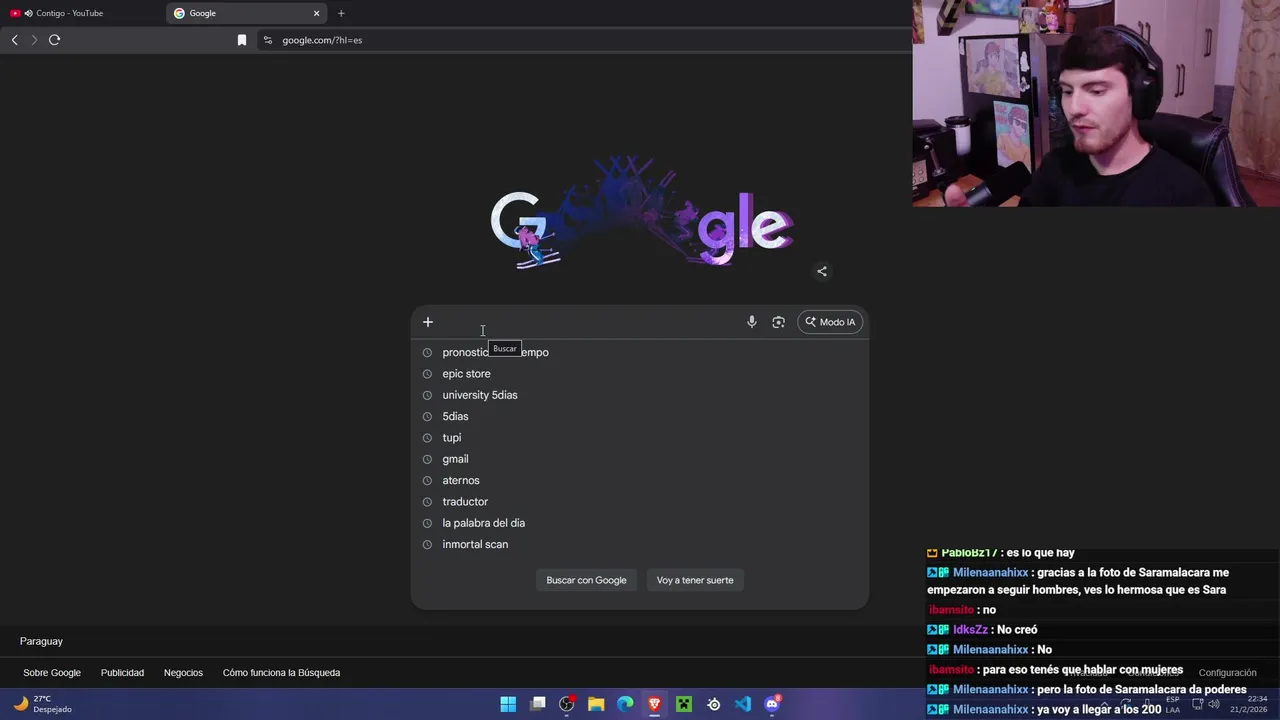Image resolution: width=1280 pixels, height=720 pixels.
Task: Start voice search with the microphone
Action: click(752, 322)
